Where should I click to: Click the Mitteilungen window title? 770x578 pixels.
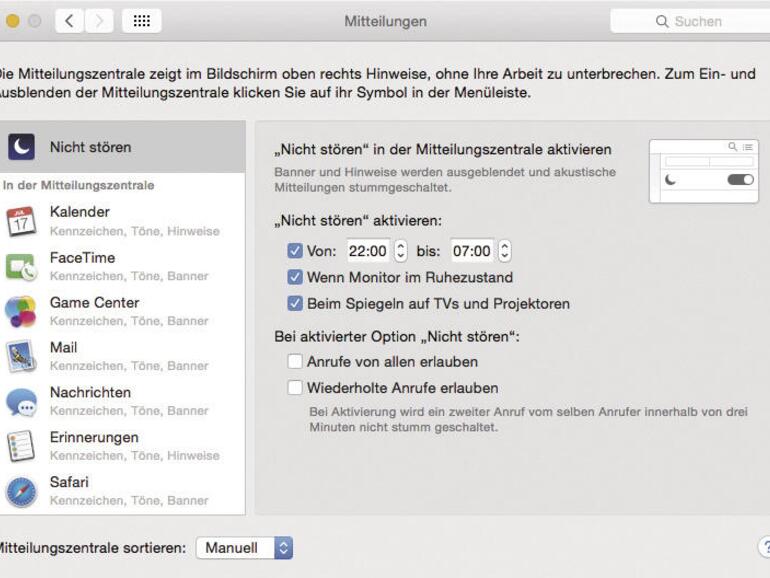[x=385, y=21]
